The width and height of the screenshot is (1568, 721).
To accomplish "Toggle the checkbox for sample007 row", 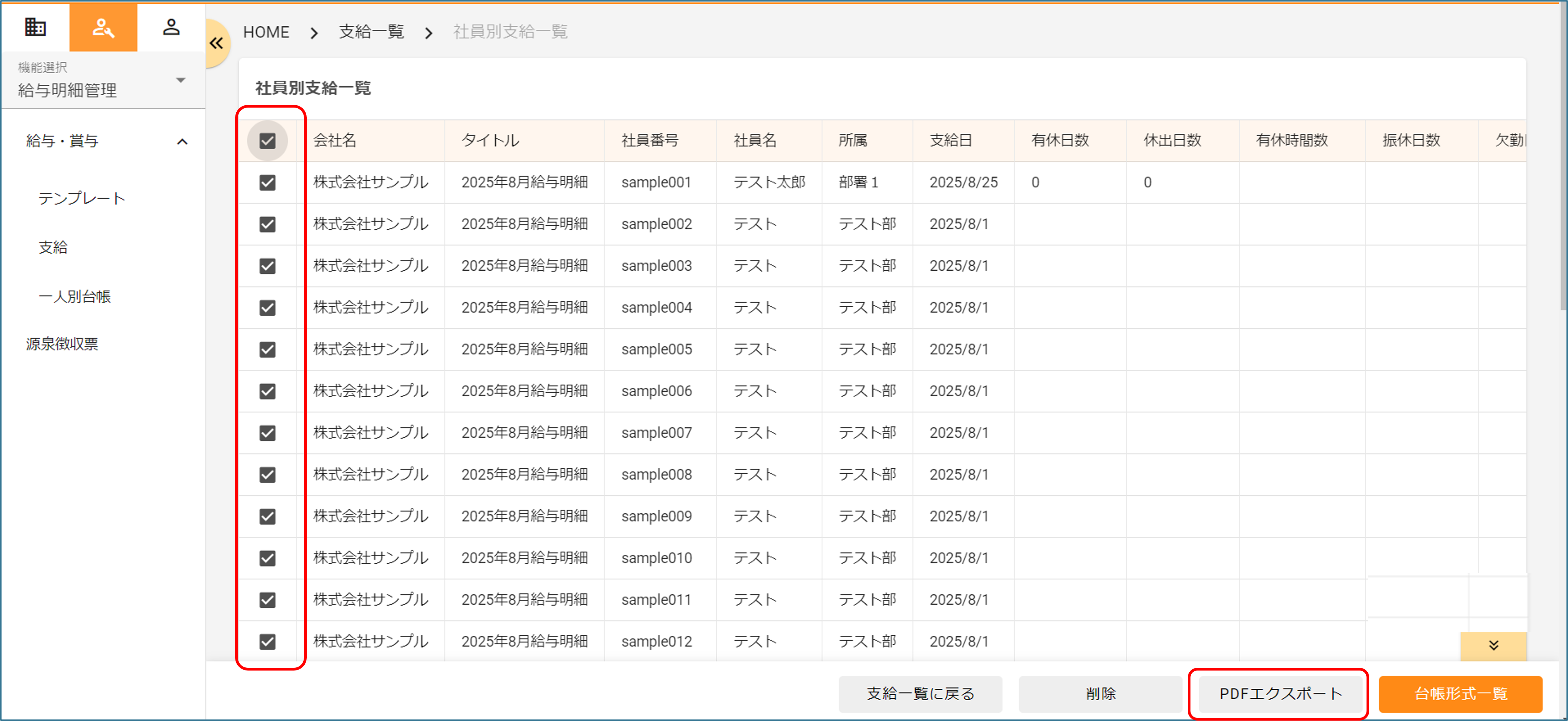I will tap(268, 433).
